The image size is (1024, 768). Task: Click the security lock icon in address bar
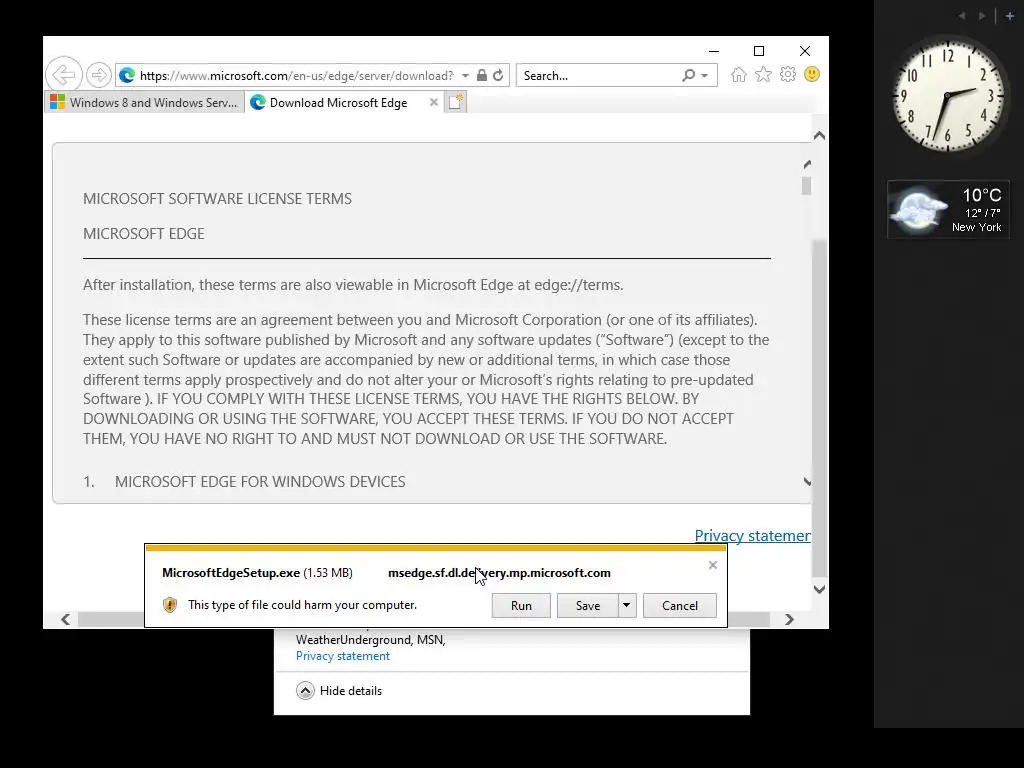click(482, 75)
